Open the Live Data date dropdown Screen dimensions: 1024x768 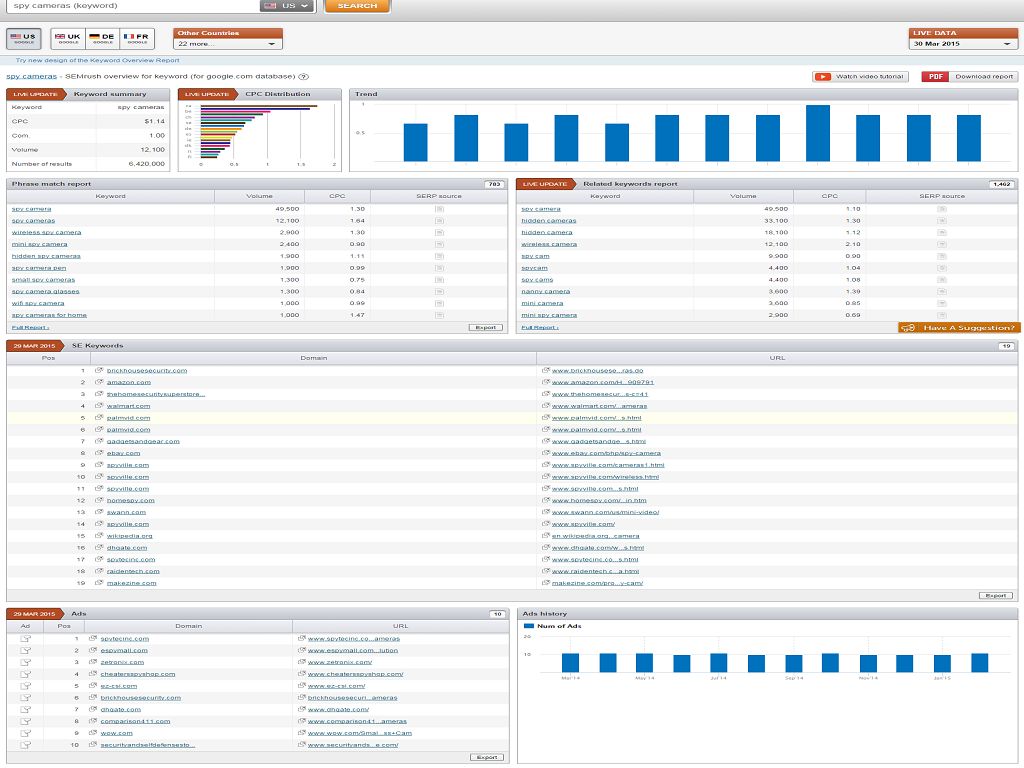pos(963,44)
